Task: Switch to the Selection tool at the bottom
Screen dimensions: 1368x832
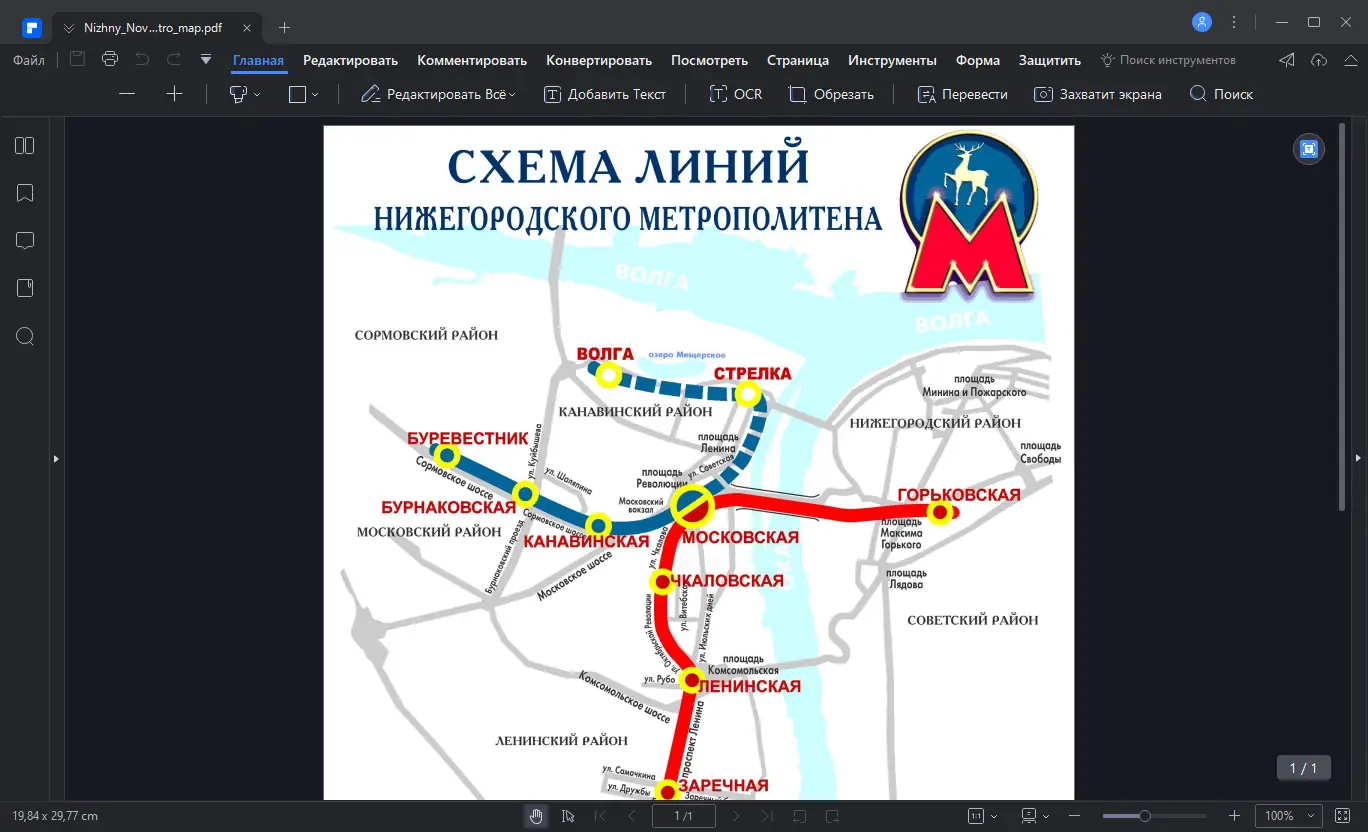Action: [x=568, y=816]
